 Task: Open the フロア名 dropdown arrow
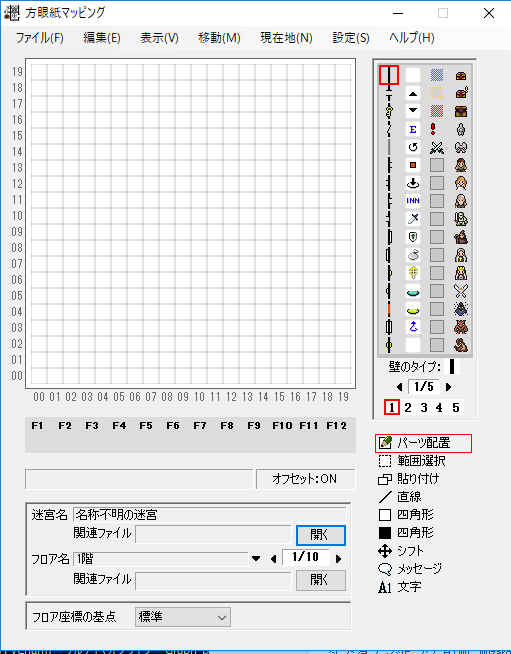[x=256, y=558]
